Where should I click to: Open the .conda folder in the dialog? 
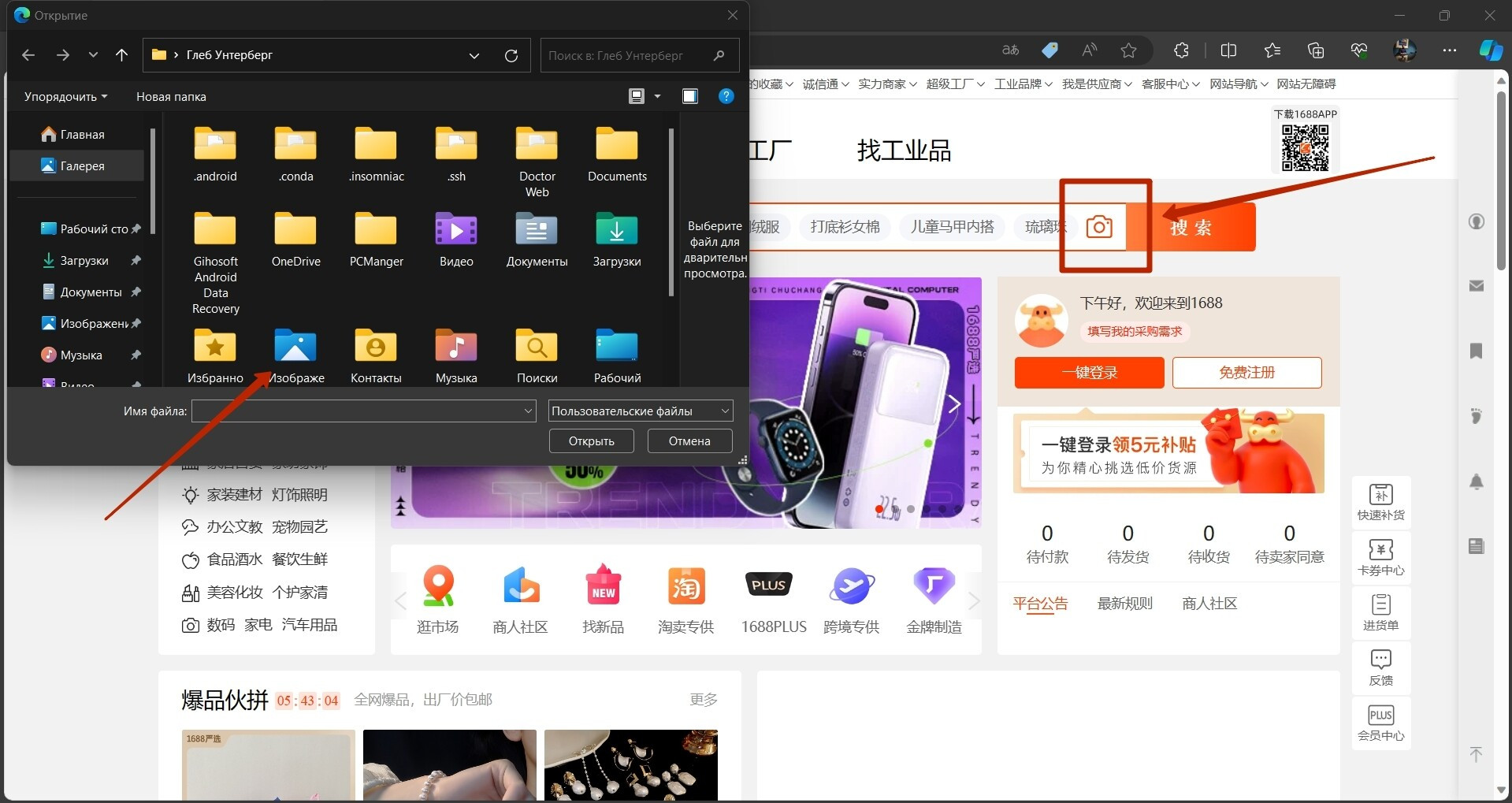295,154
